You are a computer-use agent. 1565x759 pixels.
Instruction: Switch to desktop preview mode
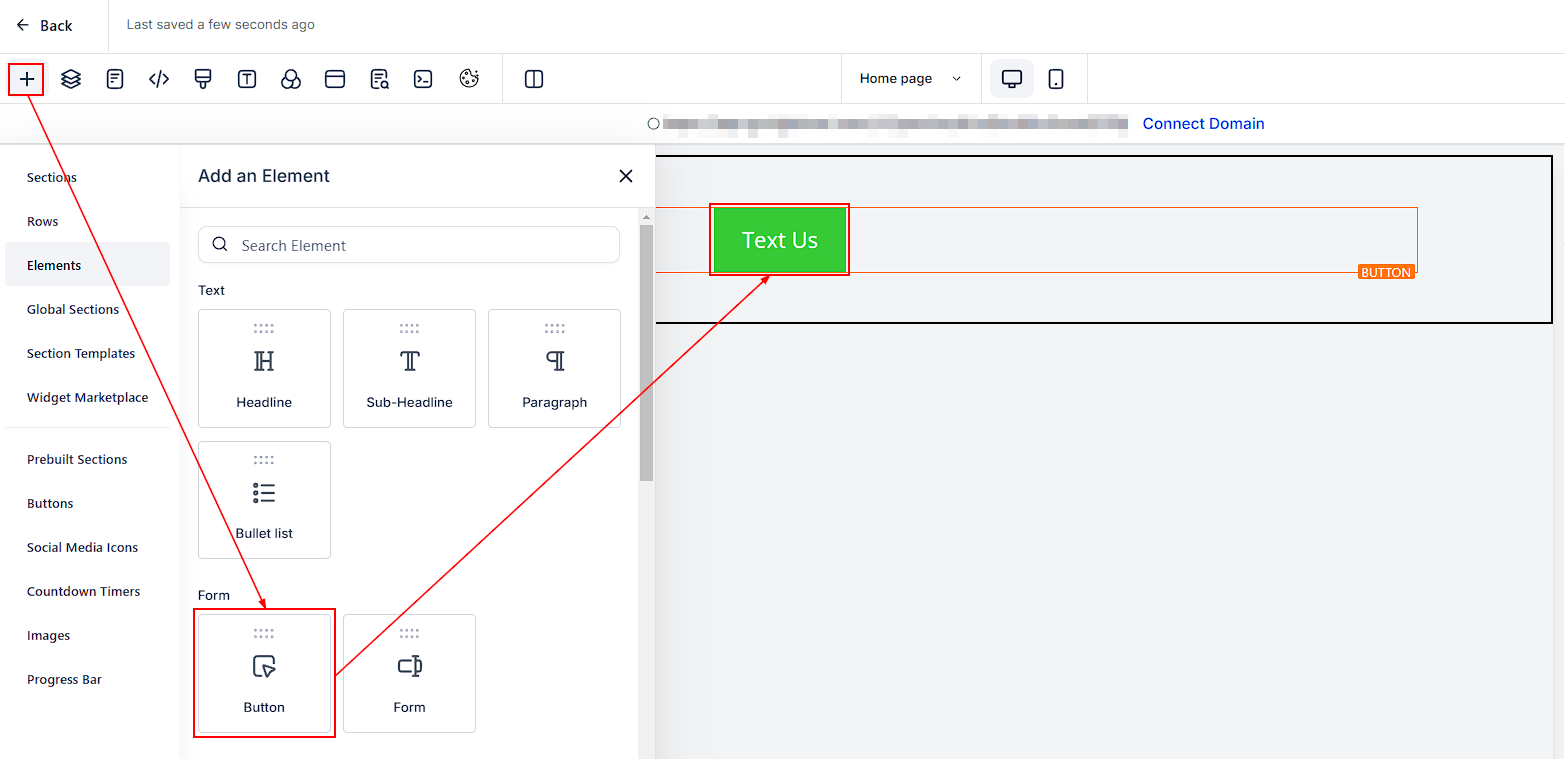1012,79
